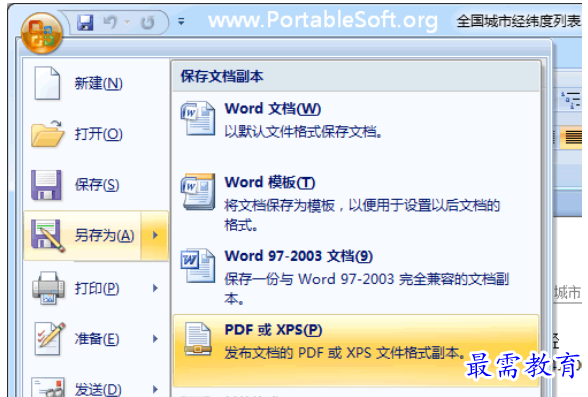Publish as PDF 或 XPS(P)
Image resolution: width=588 pixels, height=397 pixels.
356,351
